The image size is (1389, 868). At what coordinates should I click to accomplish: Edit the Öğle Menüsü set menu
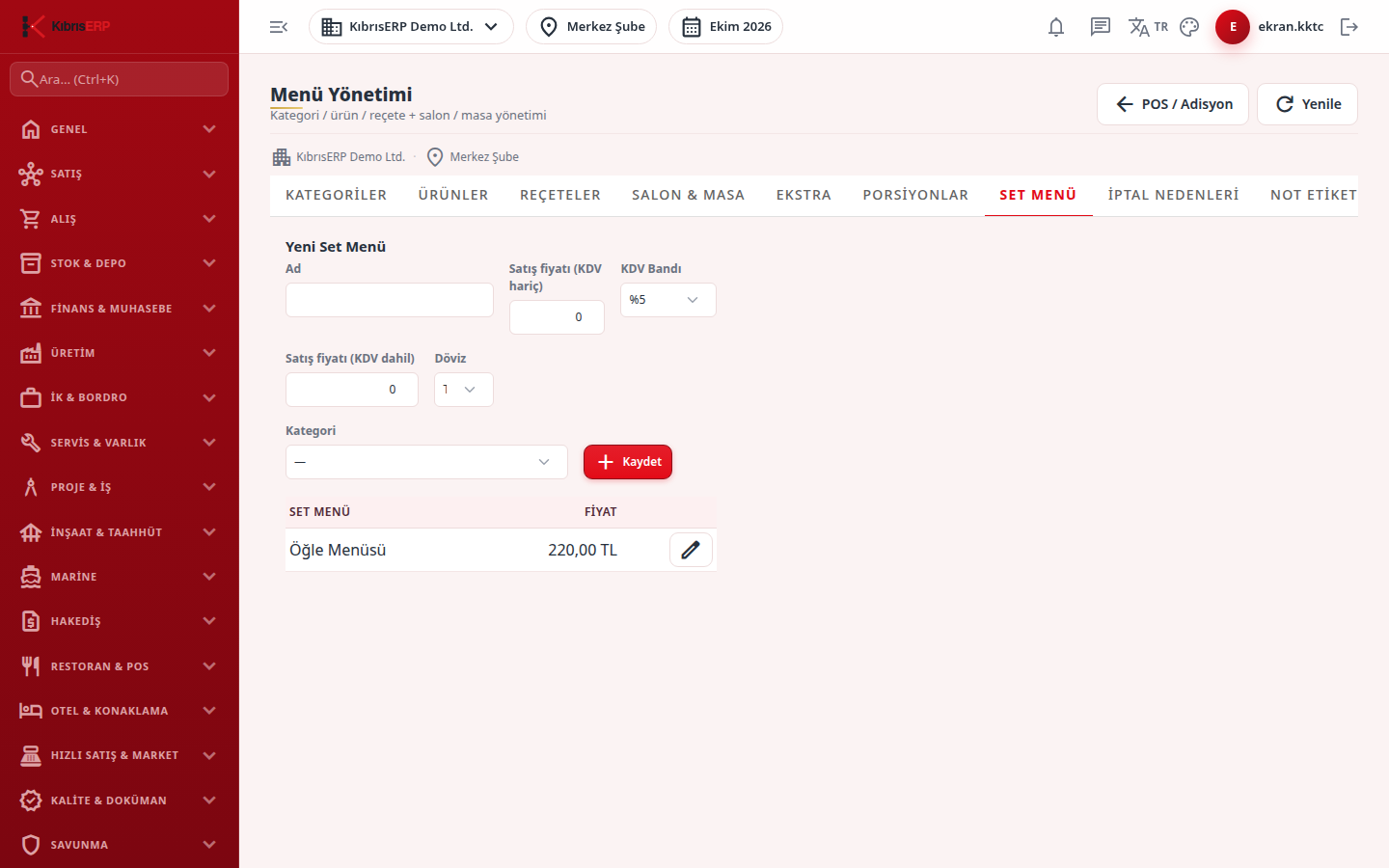click(691, 550)
